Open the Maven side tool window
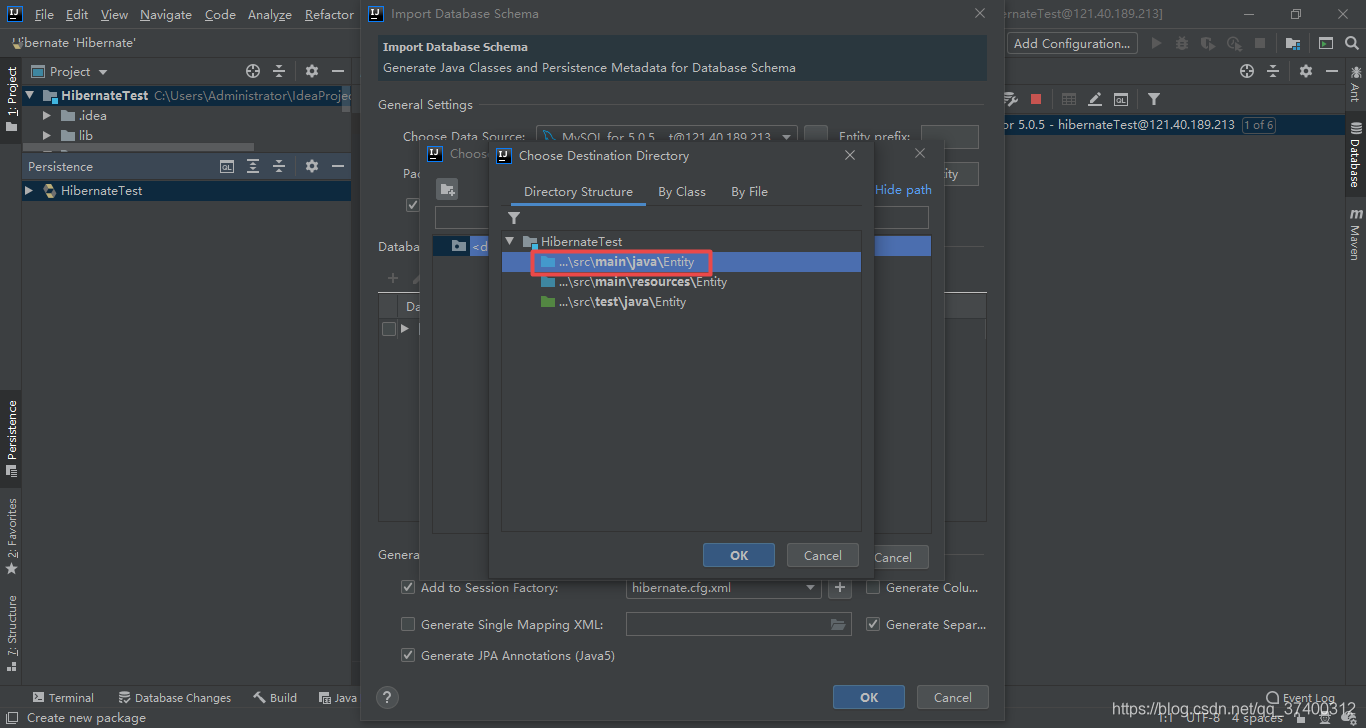 coord(1355,235)
